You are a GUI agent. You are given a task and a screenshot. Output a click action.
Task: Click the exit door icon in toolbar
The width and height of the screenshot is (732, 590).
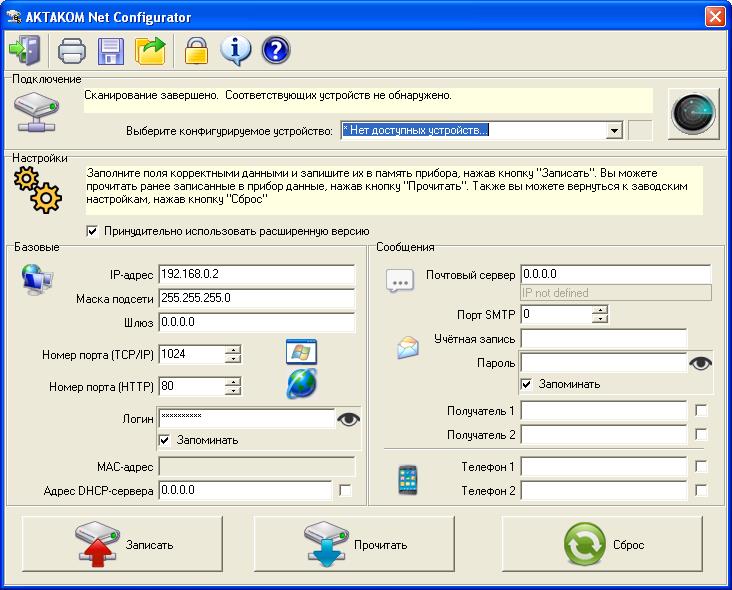pos(24,50)
